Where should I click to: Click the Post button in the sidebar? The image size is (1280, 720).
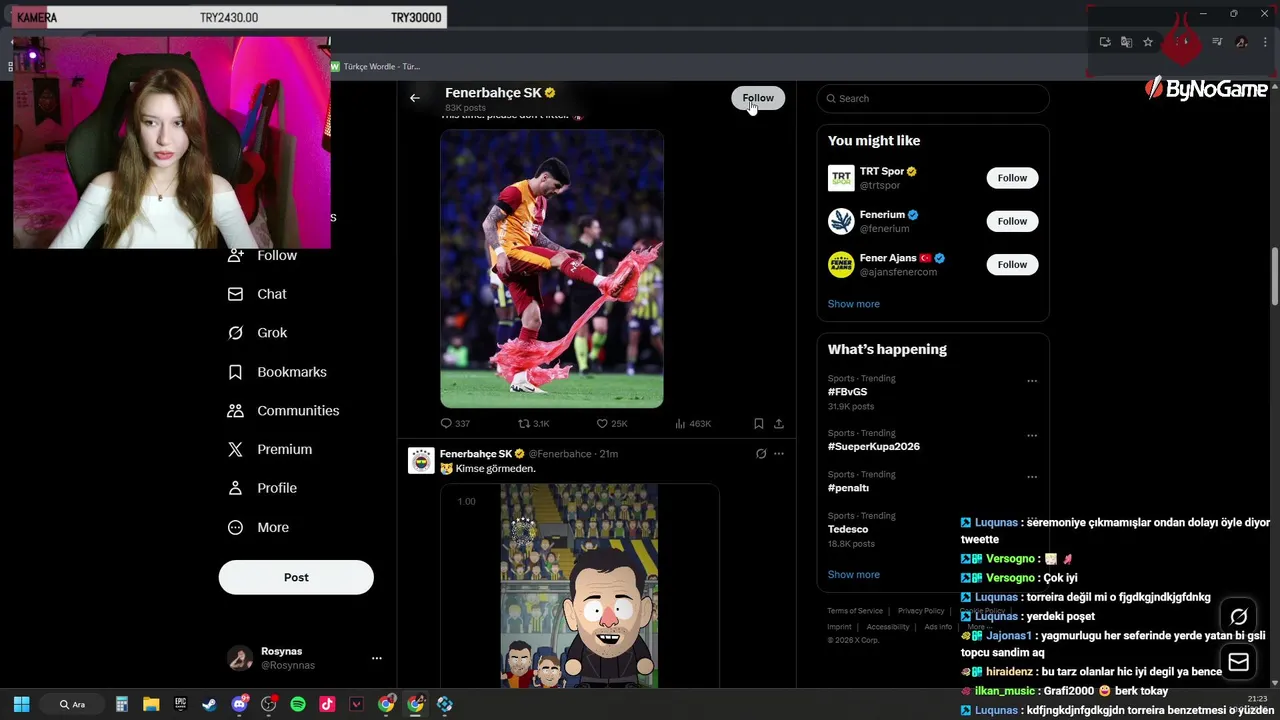click(x=296, y=577)
